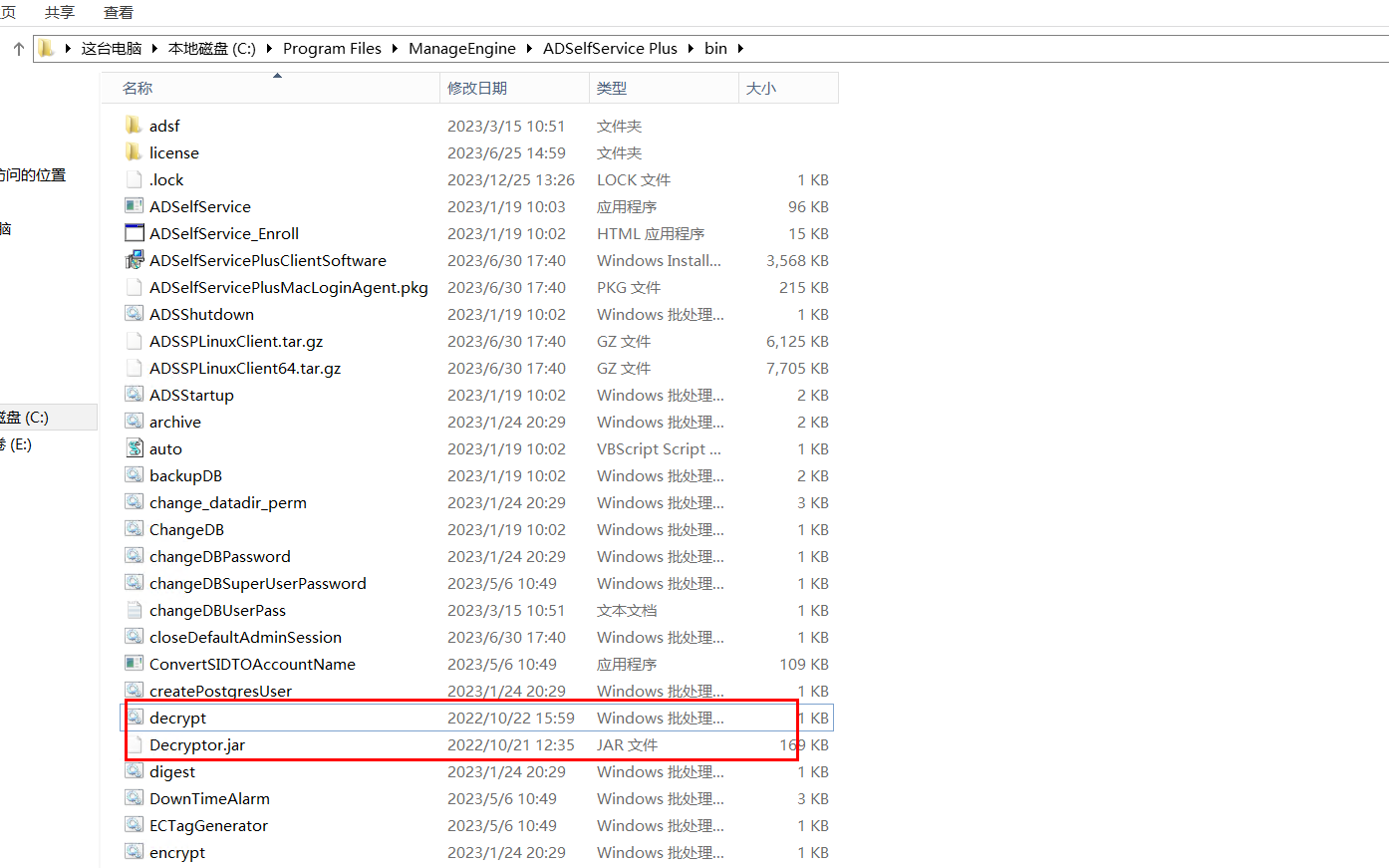Expand the arrow before 这台电脑 breadcrumb
The height and width of the screenshot is (868, 1389).
(67, 49)
